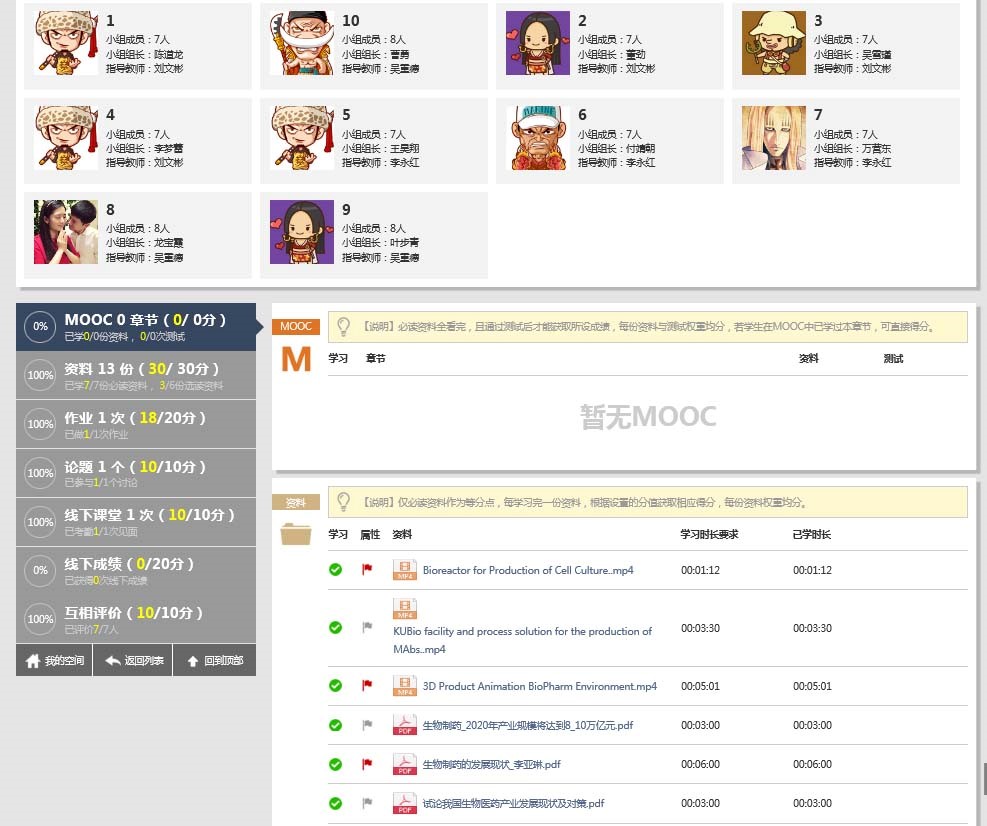987x826 pixels.
Task: Click the PDF icon for 生物制药的发展现状
Action: coord(405,765)
